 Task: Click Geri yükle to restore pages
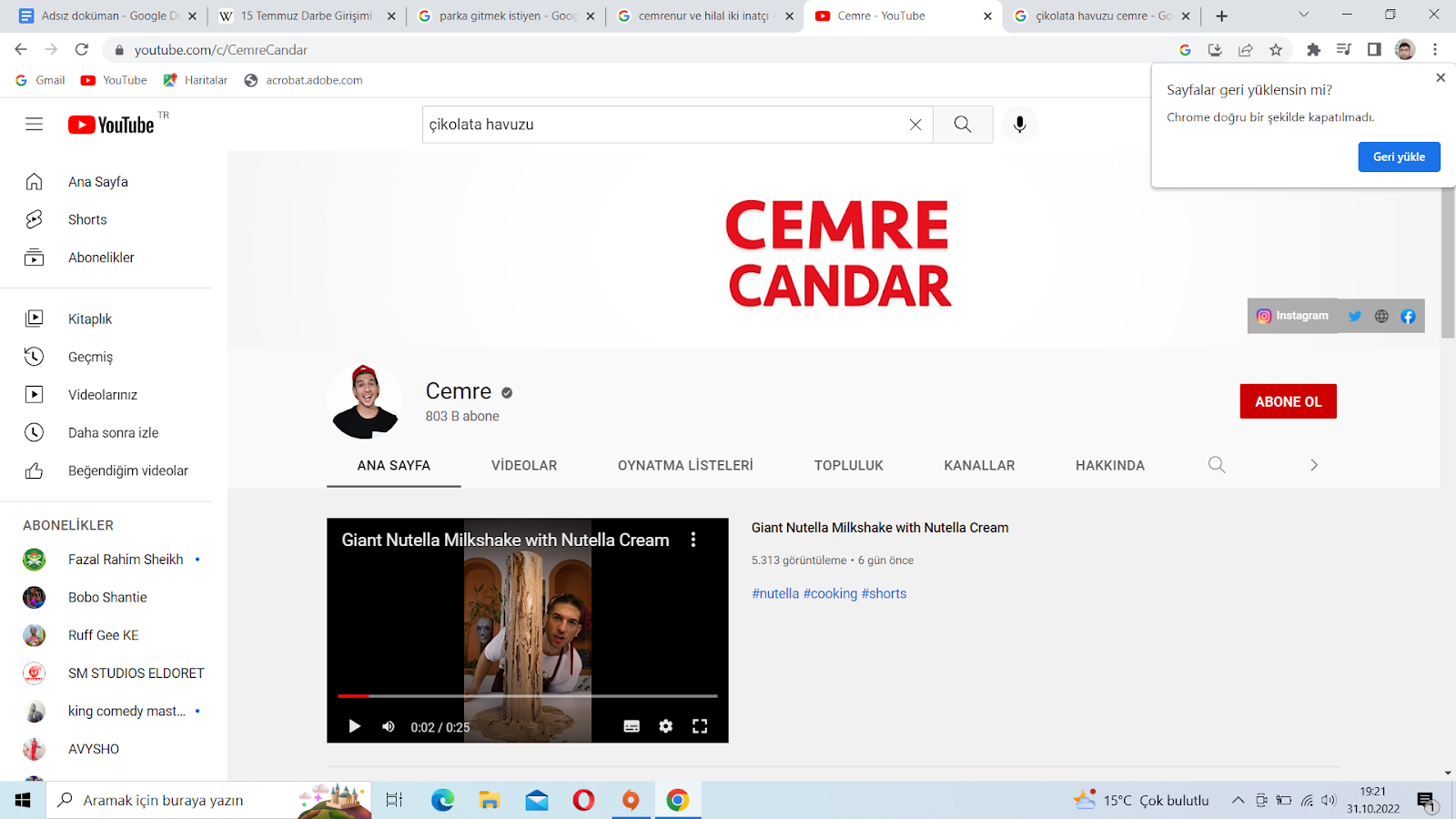[1400, 157]
